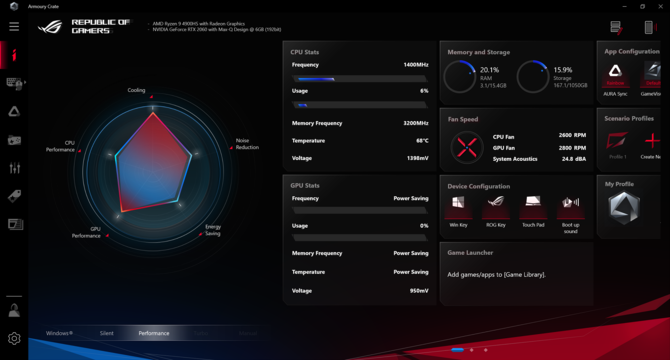Click the Noise Reduction radar label
Viewport: 670px width, 360px height.
pyautogui.click(x=247, y=144)
